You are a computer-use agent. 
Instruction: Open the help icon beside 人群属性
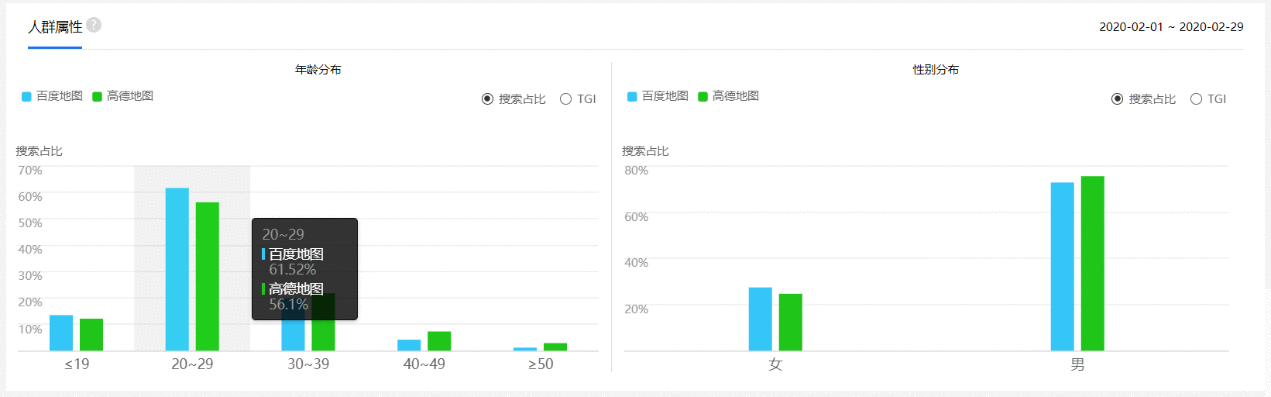click(x=94, y=25)
